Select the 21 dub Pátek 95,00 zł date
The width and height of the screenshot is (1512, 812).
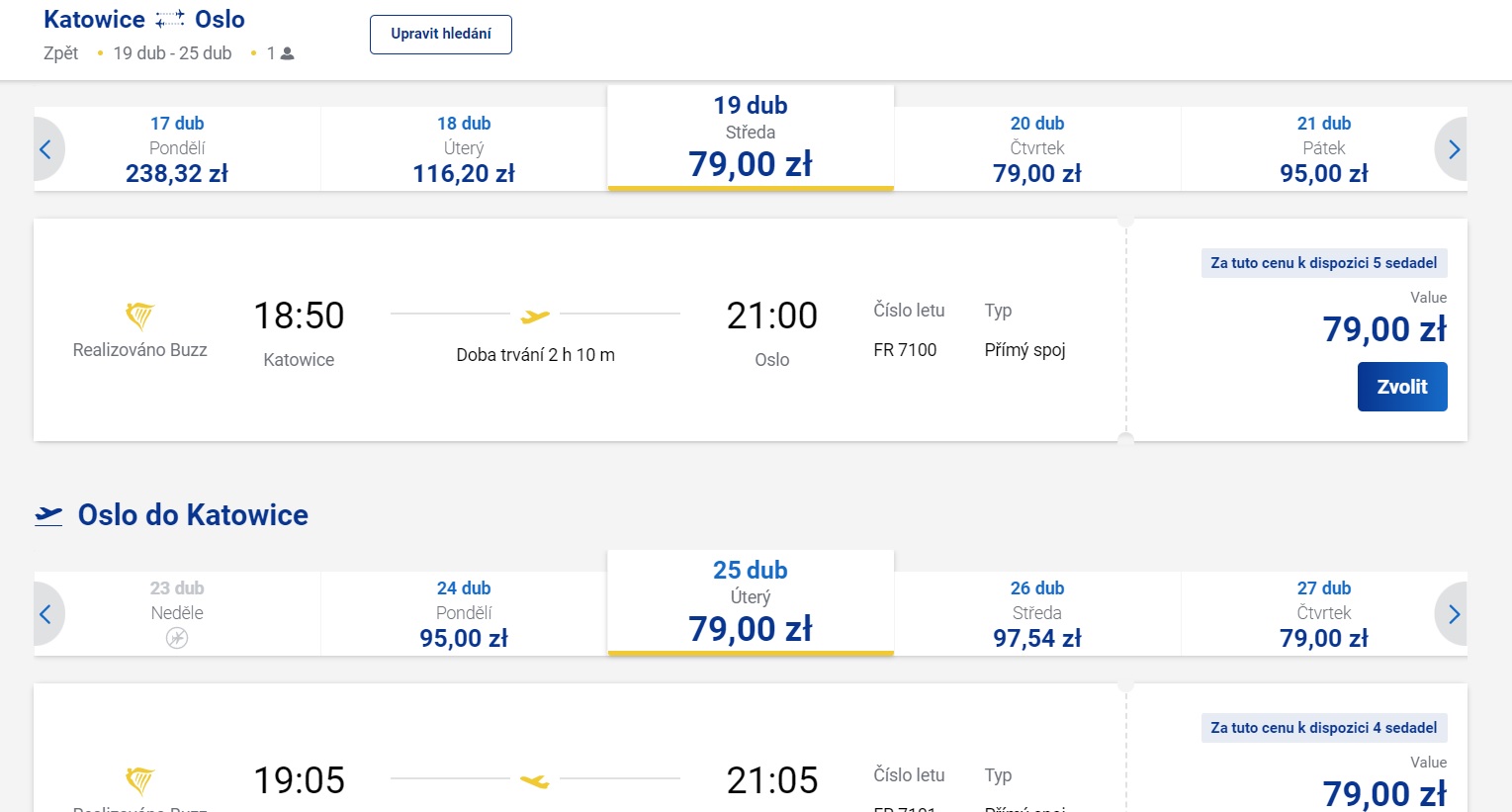[x=1323, y=149]
